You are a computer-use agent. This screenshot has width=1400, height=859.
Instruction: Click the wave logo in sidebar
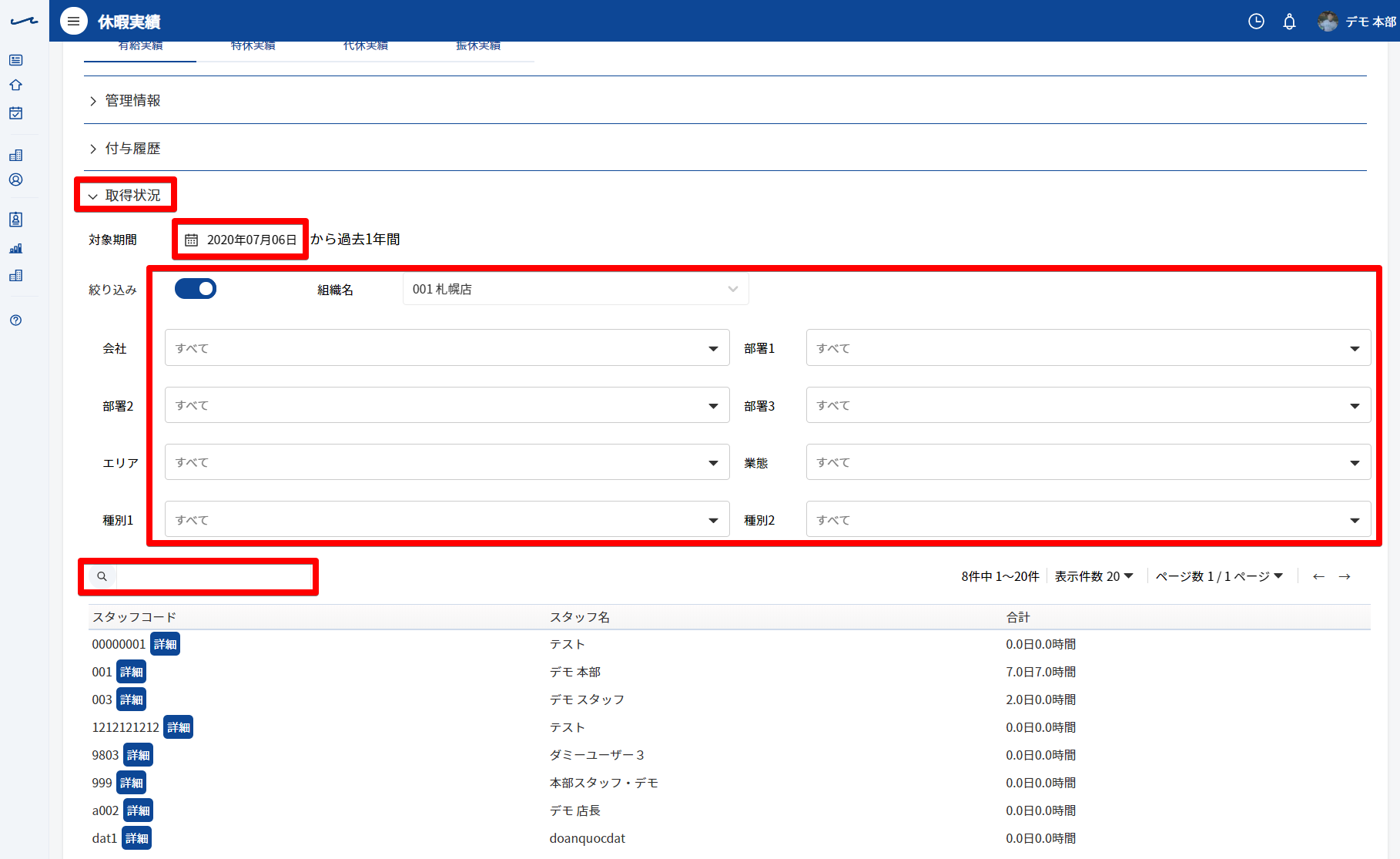[x=24, y=21]
